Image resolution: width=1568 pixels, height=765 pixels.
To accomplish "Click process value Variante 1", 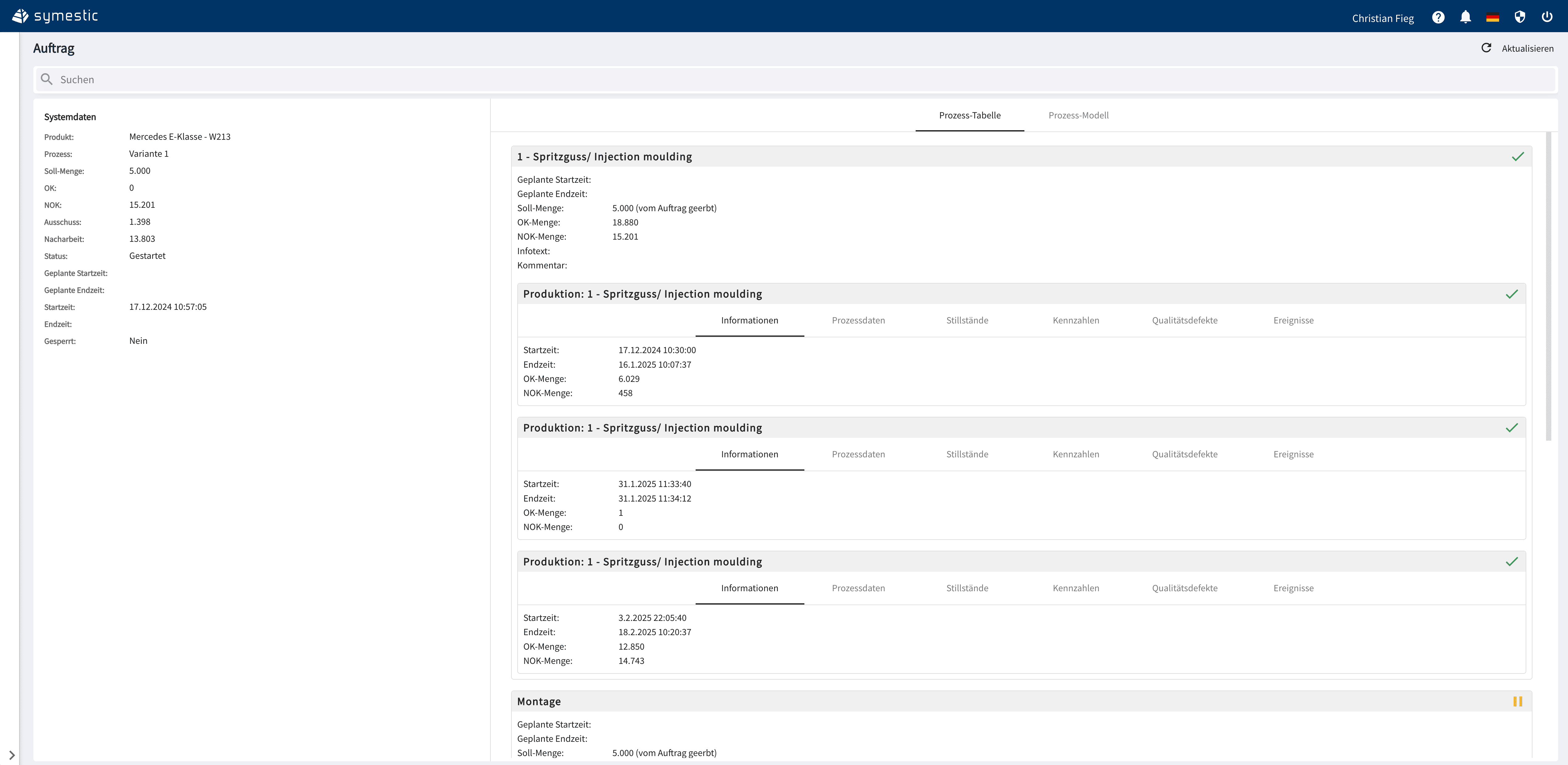I will click(149, 154).
